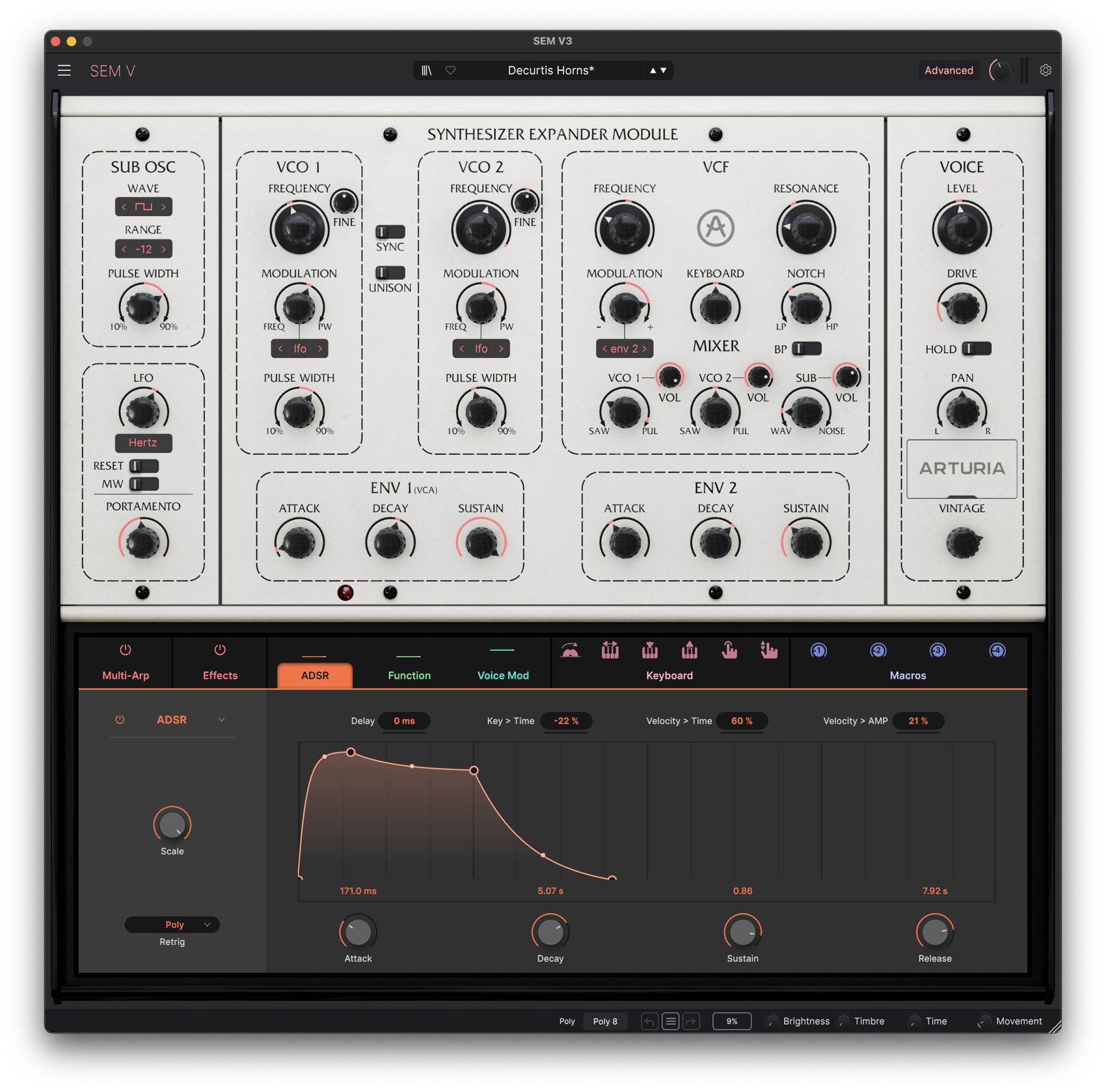Viewport: 1106px width, 1092px height.
Task: Open the preset library browser icon
Action: click(x=426, y=70)
